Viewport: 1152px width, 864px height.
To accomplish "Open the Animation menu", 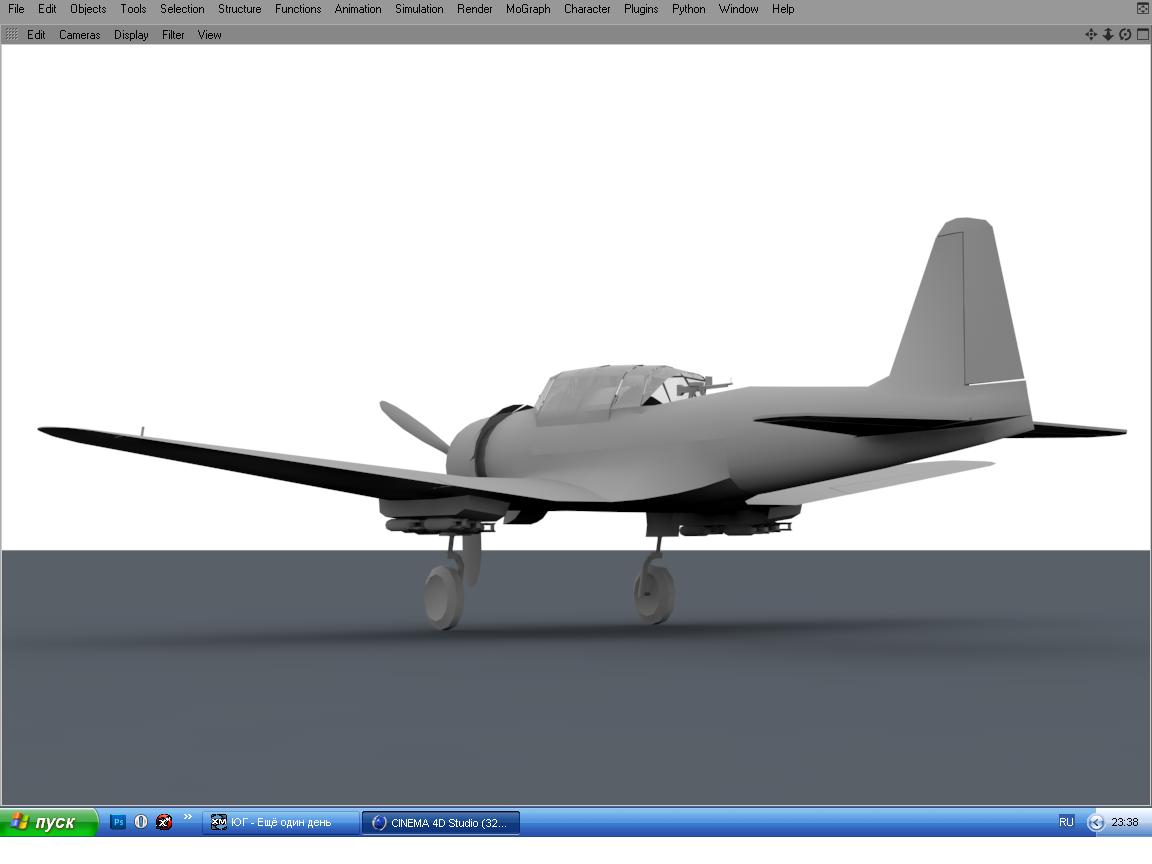I will click(x=358, y=9).
